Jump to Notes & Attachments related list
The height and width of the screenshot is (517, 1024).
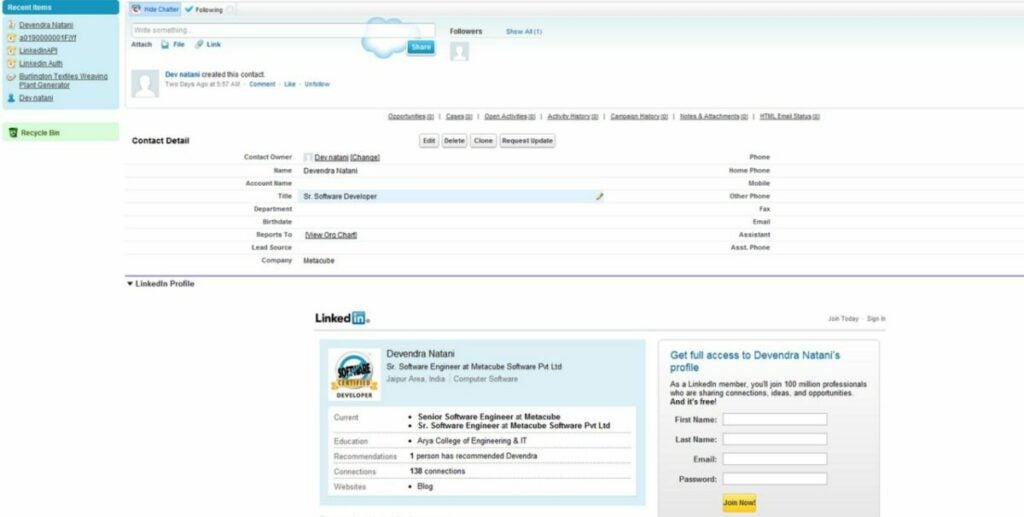[714, 116]
